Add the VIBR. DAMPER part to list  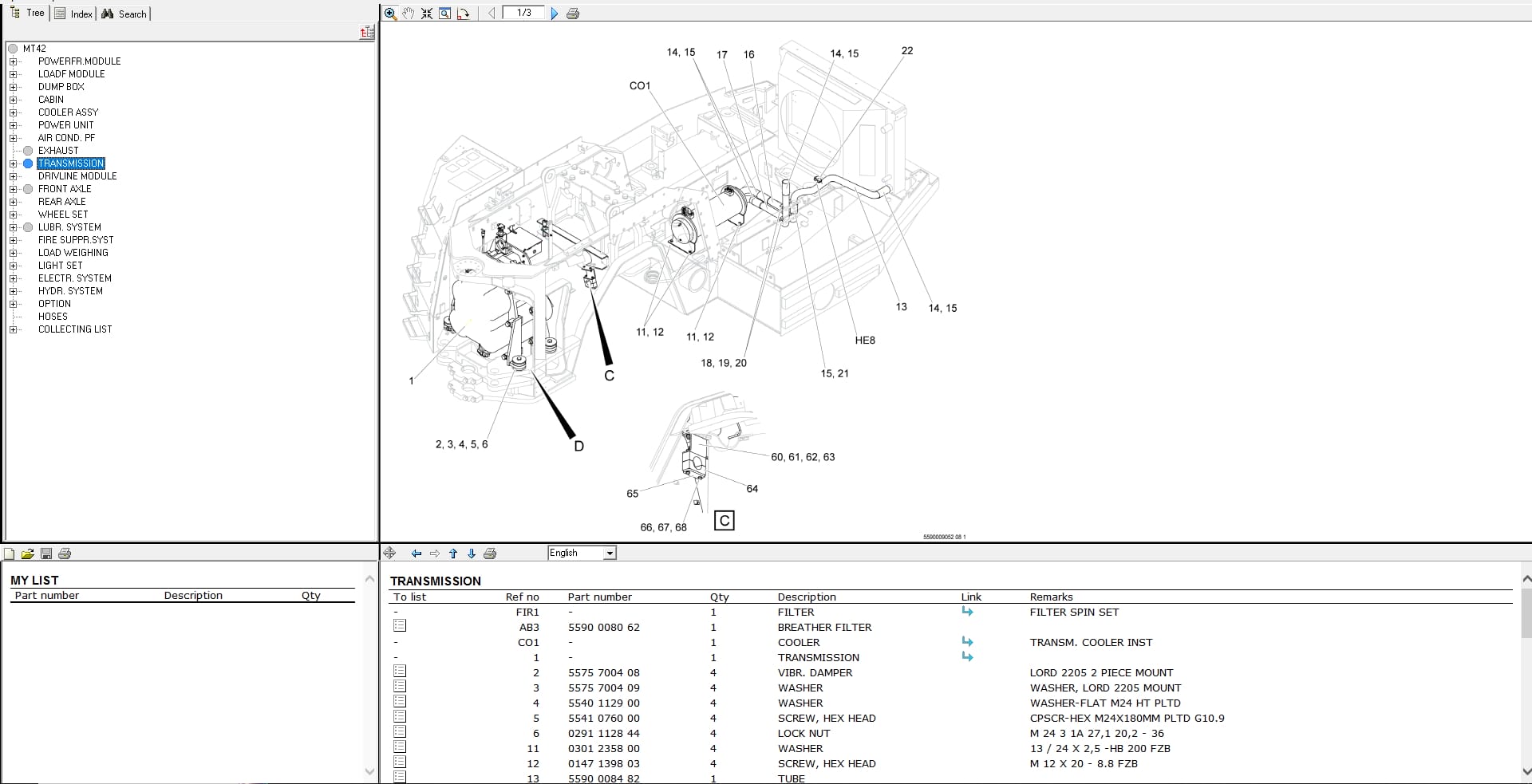point(400,672)
